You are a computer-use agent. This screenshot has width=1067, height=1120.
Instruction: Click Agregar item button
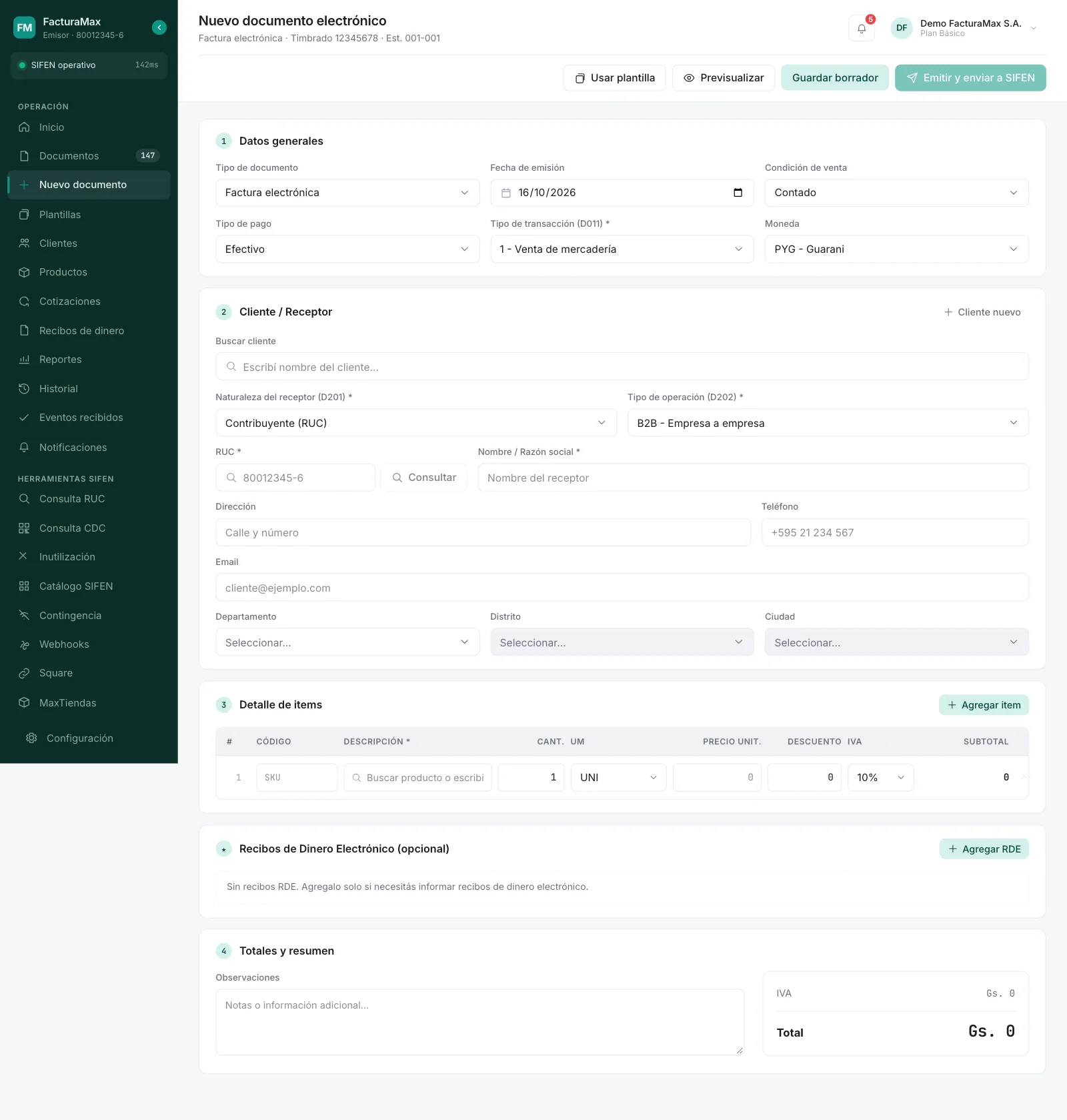tap(984, 705)
